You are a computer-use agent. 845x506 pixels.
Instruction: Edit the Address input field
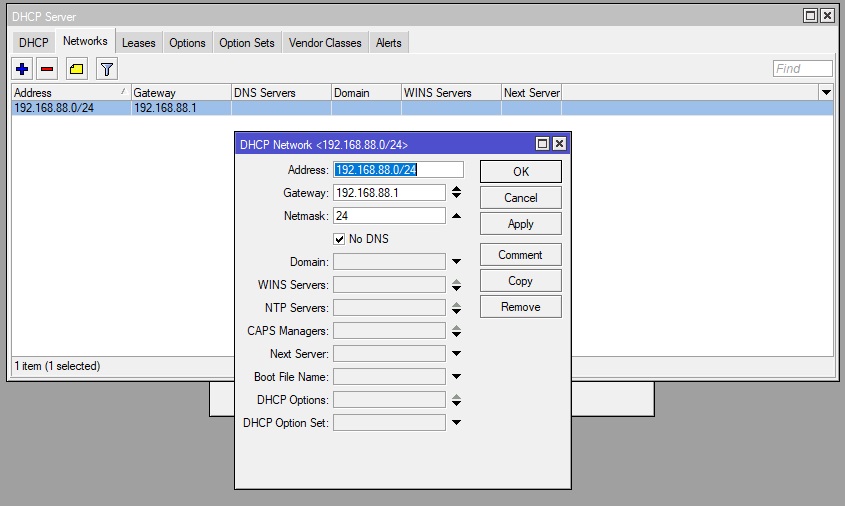coord(398,170)
